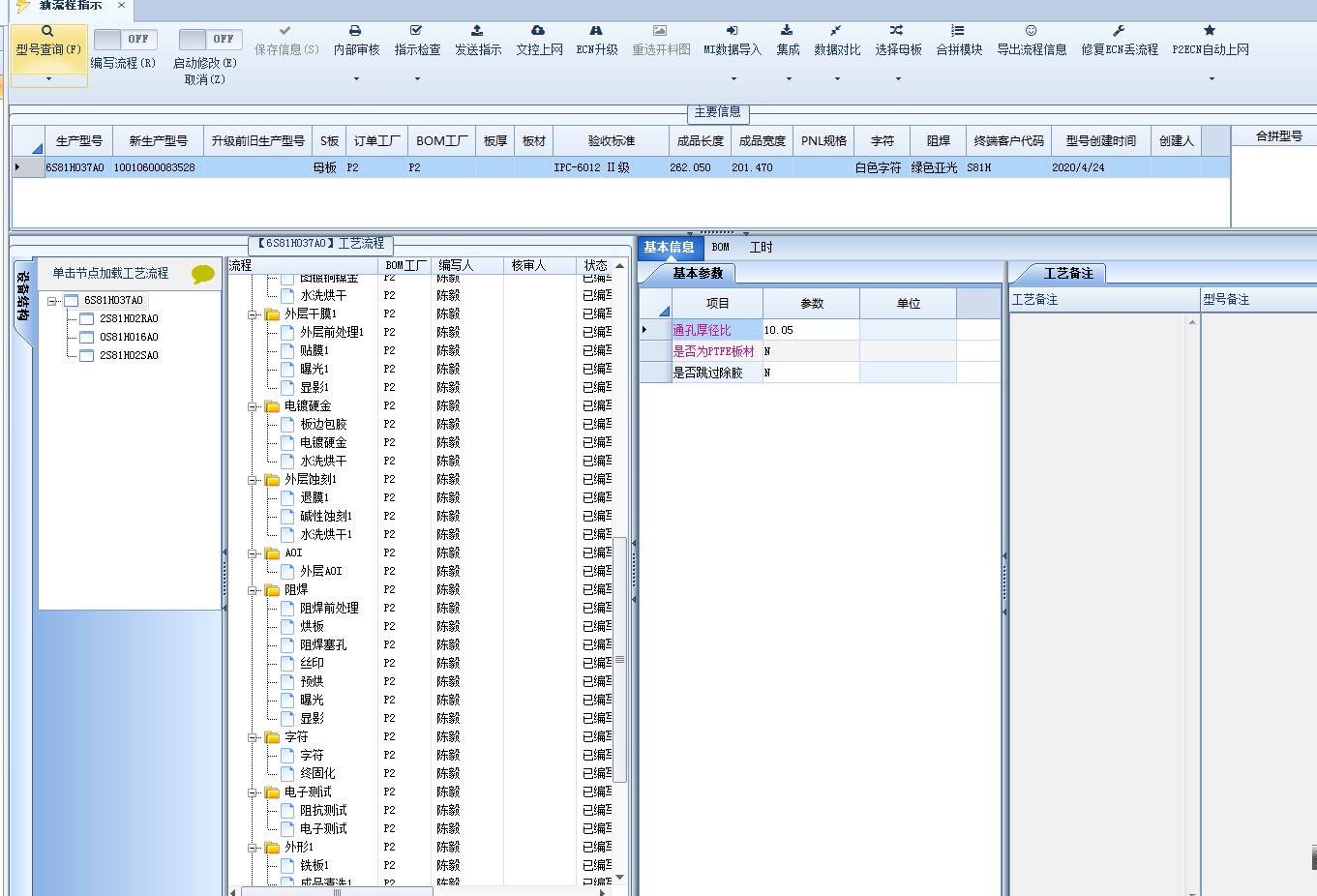Click the 电镀硬金 folder icon

tap(273, 406)
